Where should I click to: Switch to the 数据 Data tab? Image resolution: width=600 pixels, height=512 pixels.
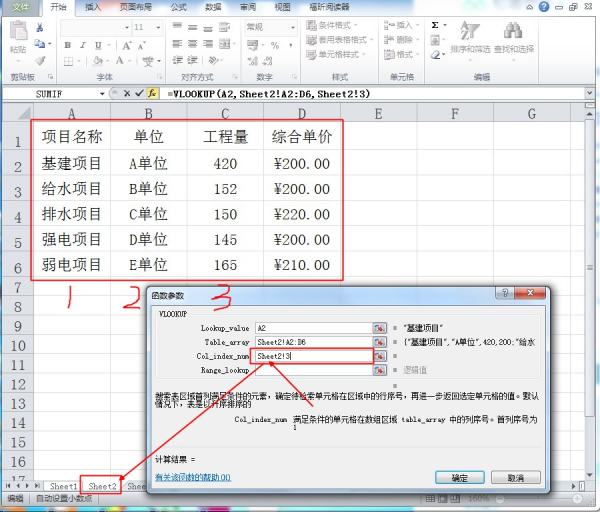point(213,7)
